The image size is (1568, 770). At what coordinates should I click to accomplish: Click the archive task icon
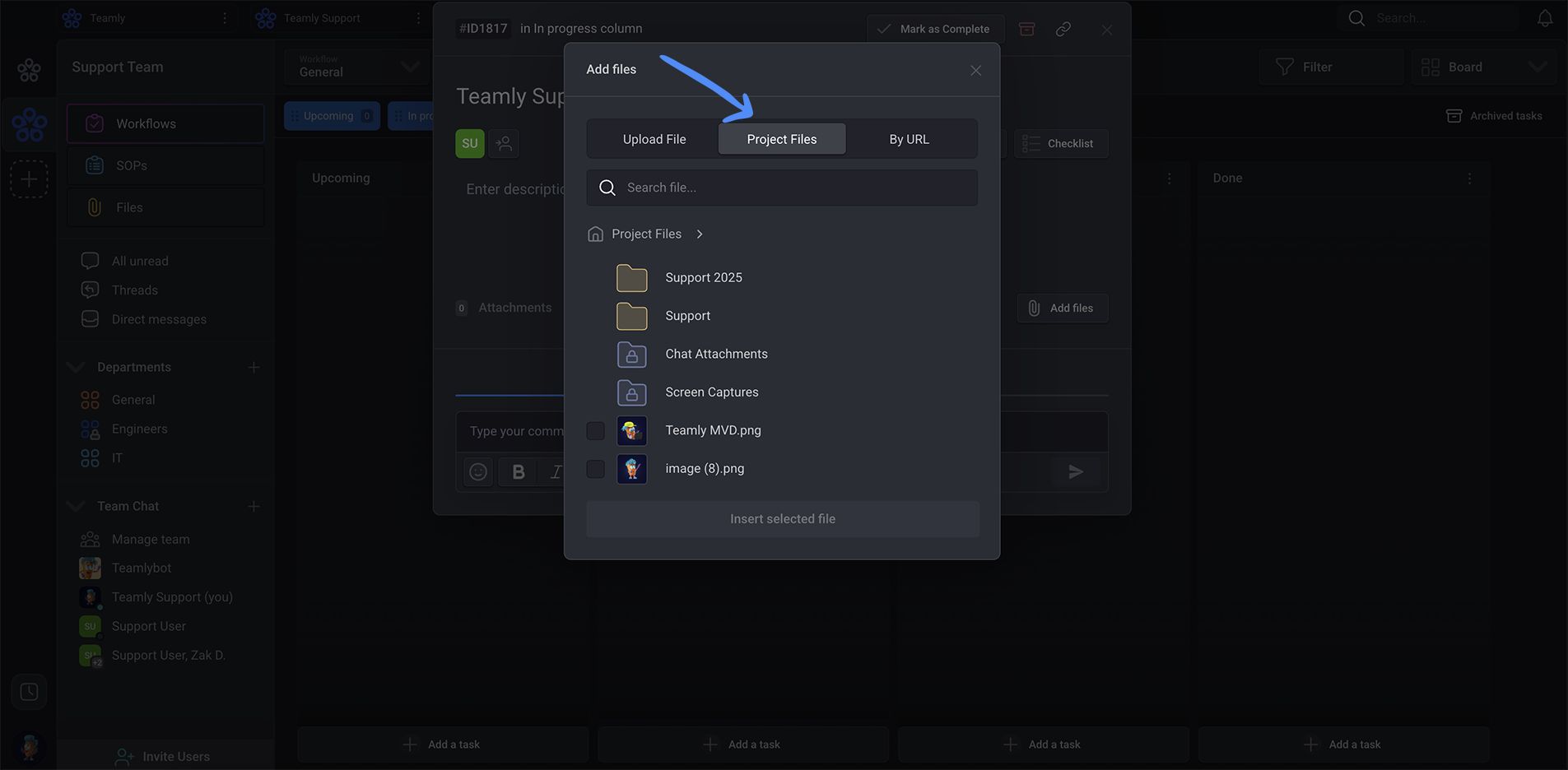(x=1026, y=29)
